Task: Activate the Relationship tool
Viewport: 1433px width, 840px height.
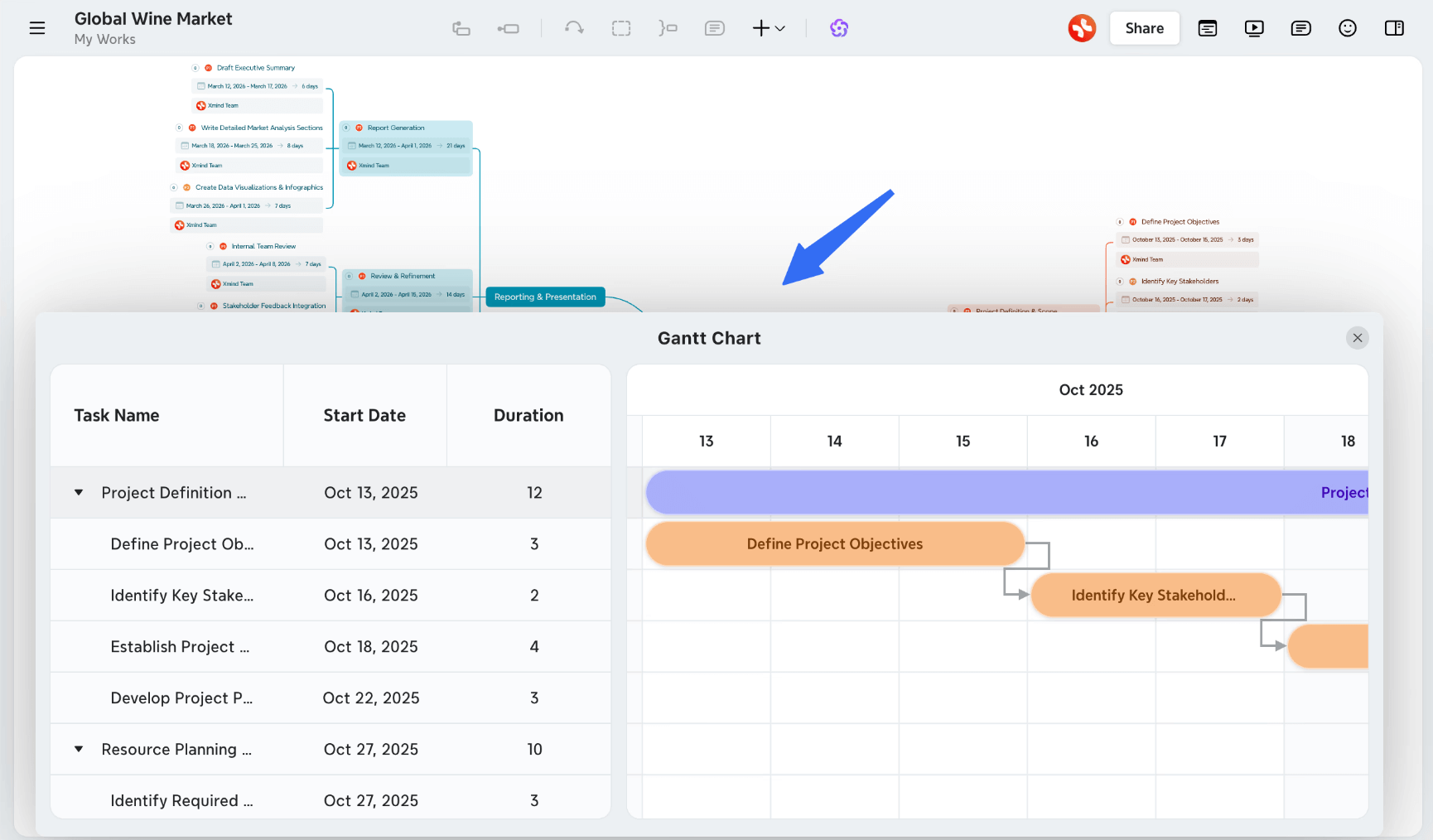Action: 573,27
